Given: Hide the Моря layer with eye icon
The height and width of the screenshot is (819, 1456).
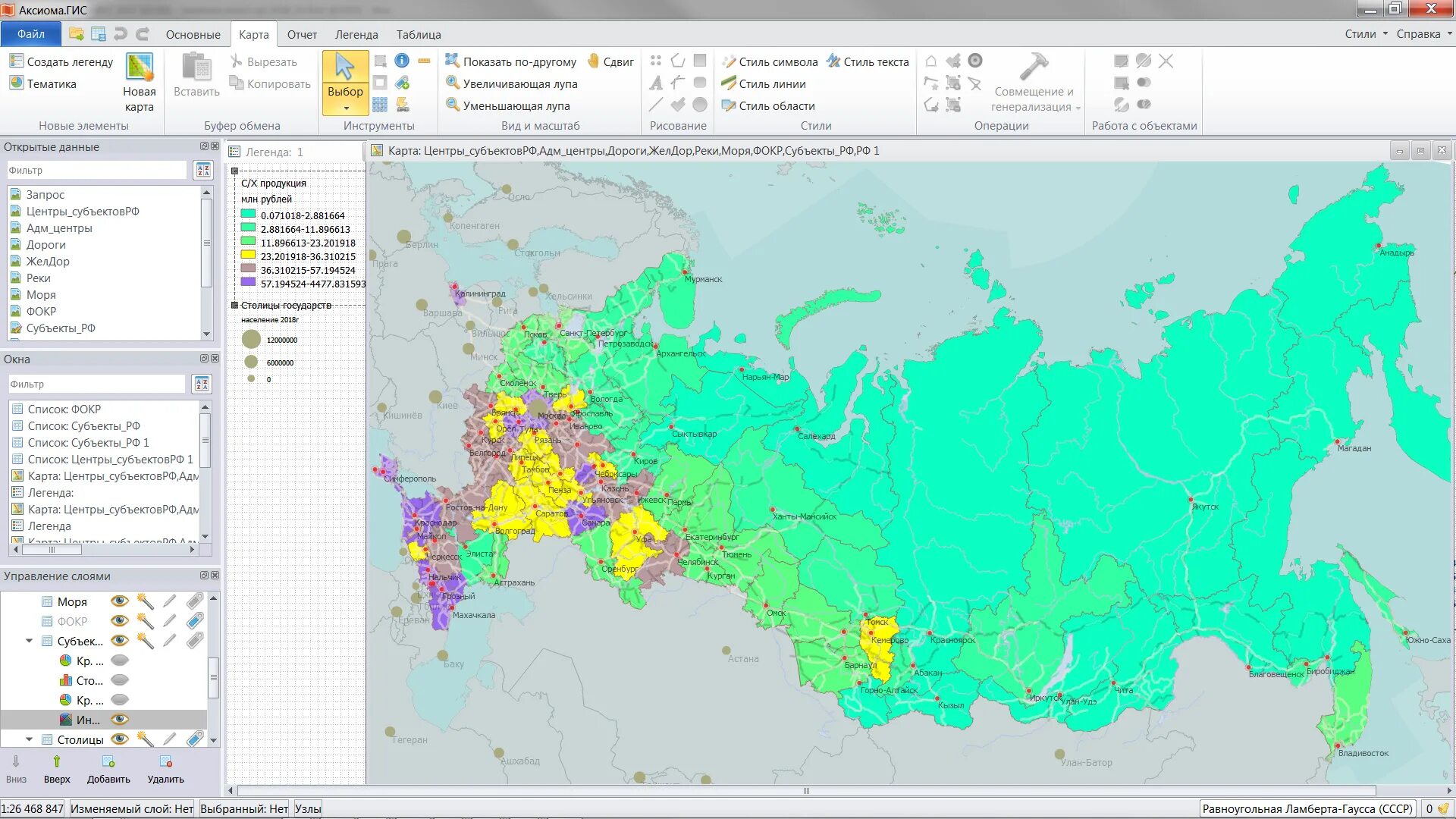Looking at the screenshot, I should (x=119, y=601).
